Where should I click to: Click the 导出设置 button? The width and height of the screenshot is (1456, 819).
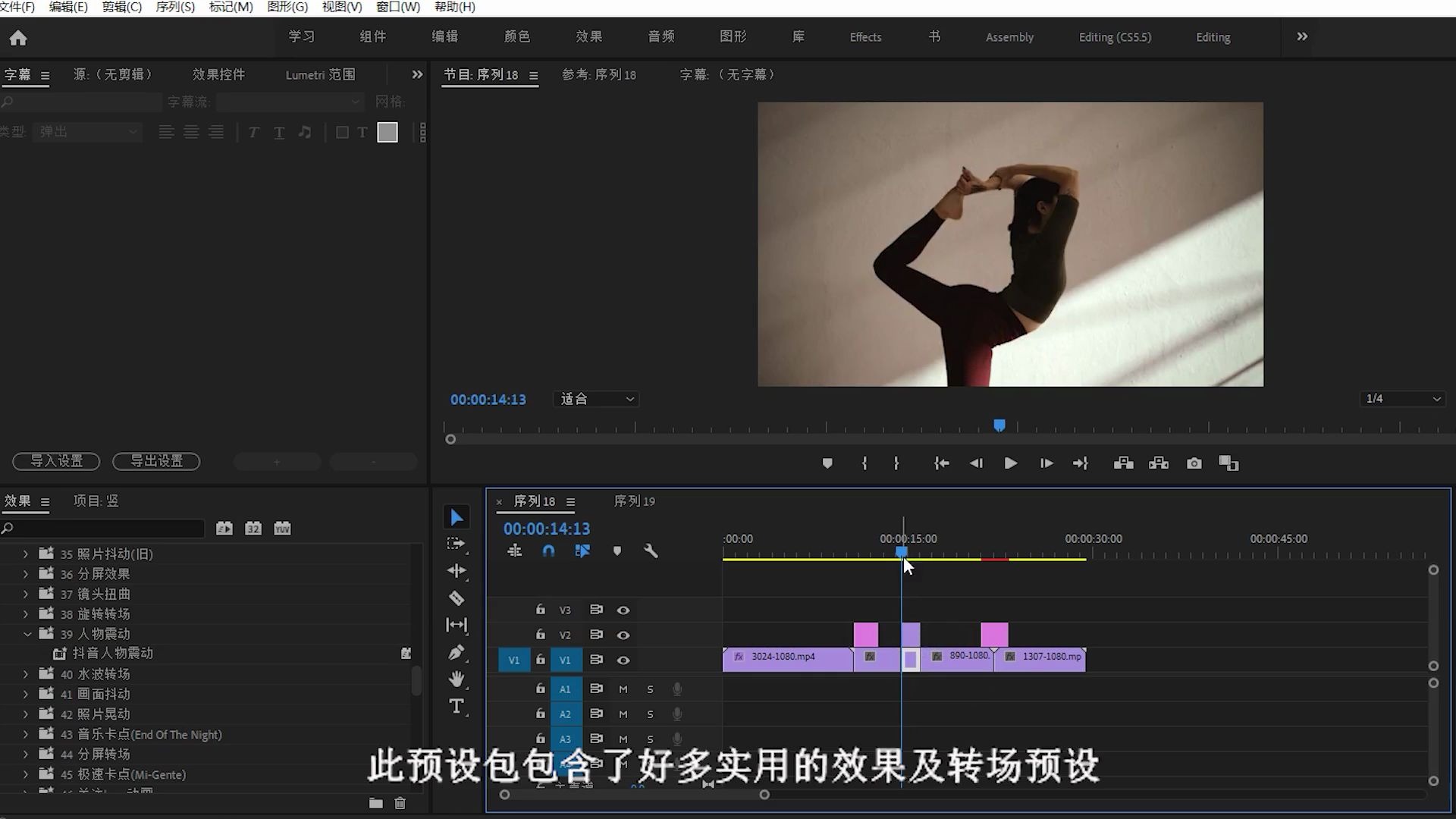pos(155,461)
